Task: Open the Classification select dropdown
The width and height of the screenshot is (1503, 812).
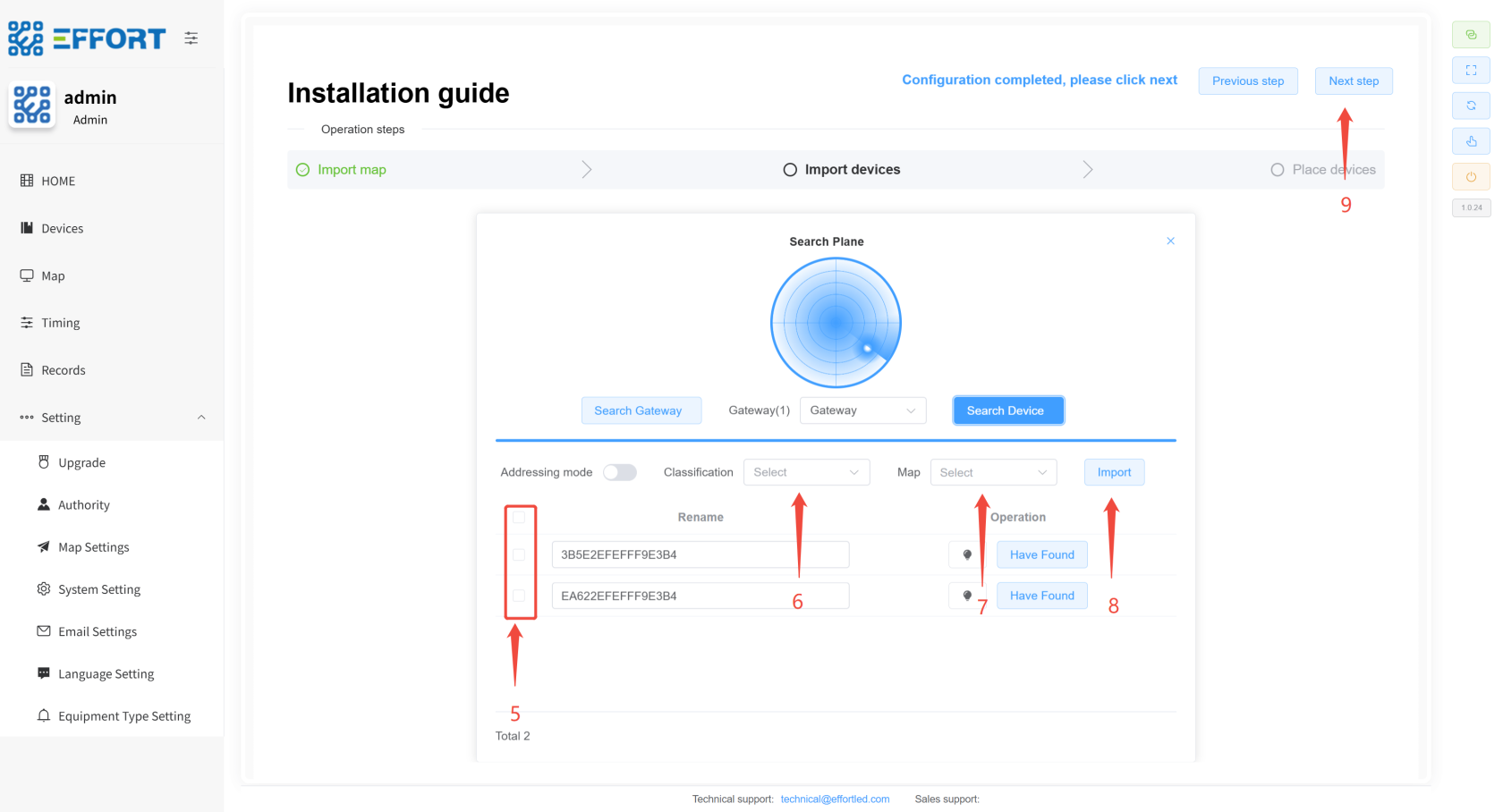Action: point(805,472)
